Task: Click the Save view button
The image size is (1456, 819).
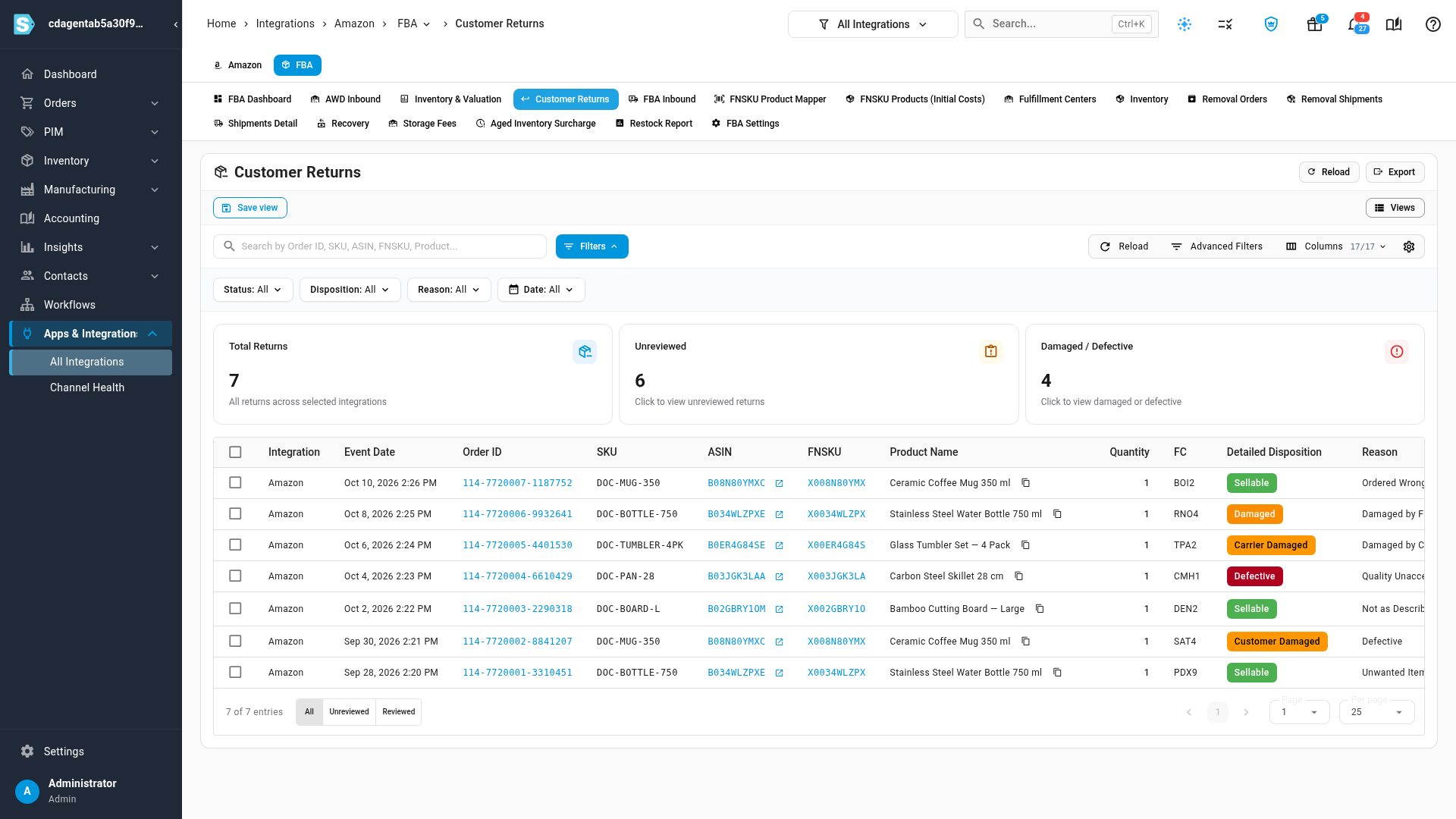Action: click(249, 208)
